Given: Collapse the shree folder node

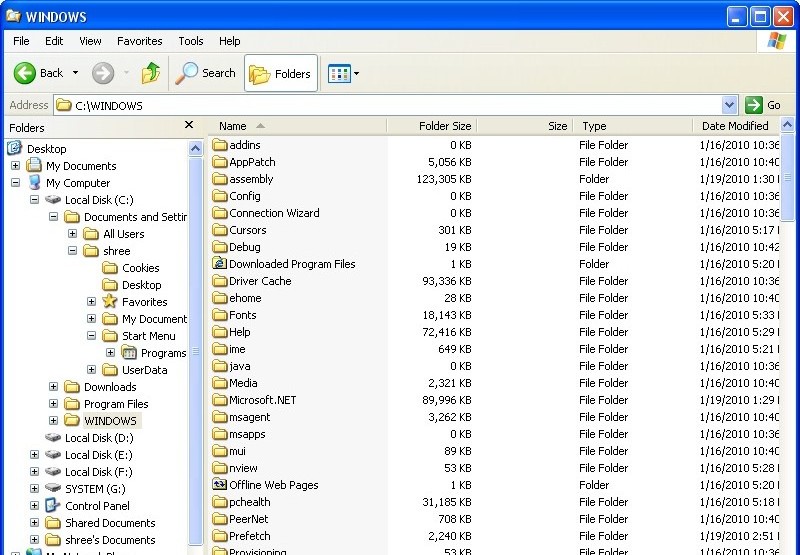Looking at the screenshot, I should (72, 250).
